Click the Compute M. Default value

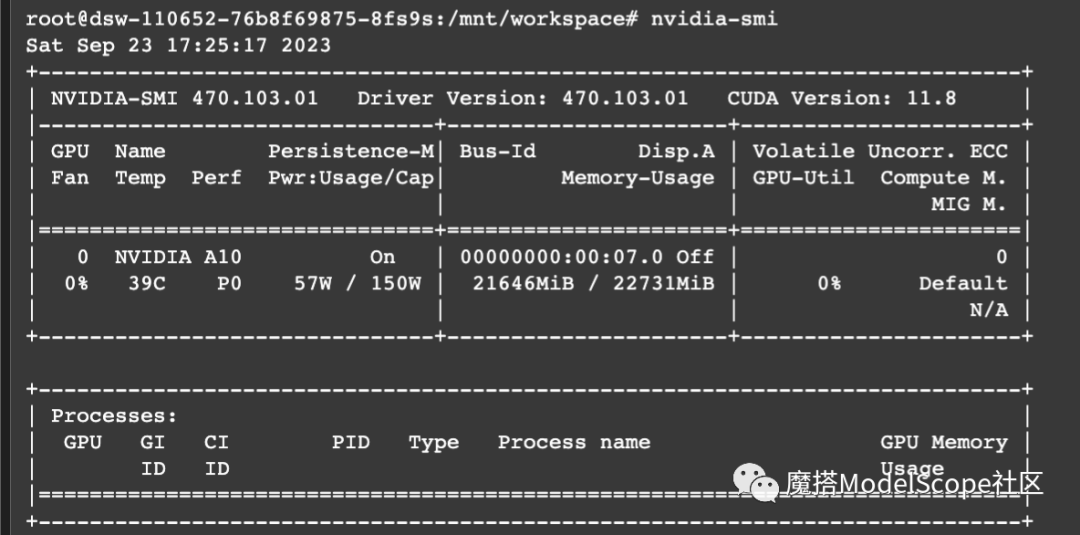click(963, 284)
